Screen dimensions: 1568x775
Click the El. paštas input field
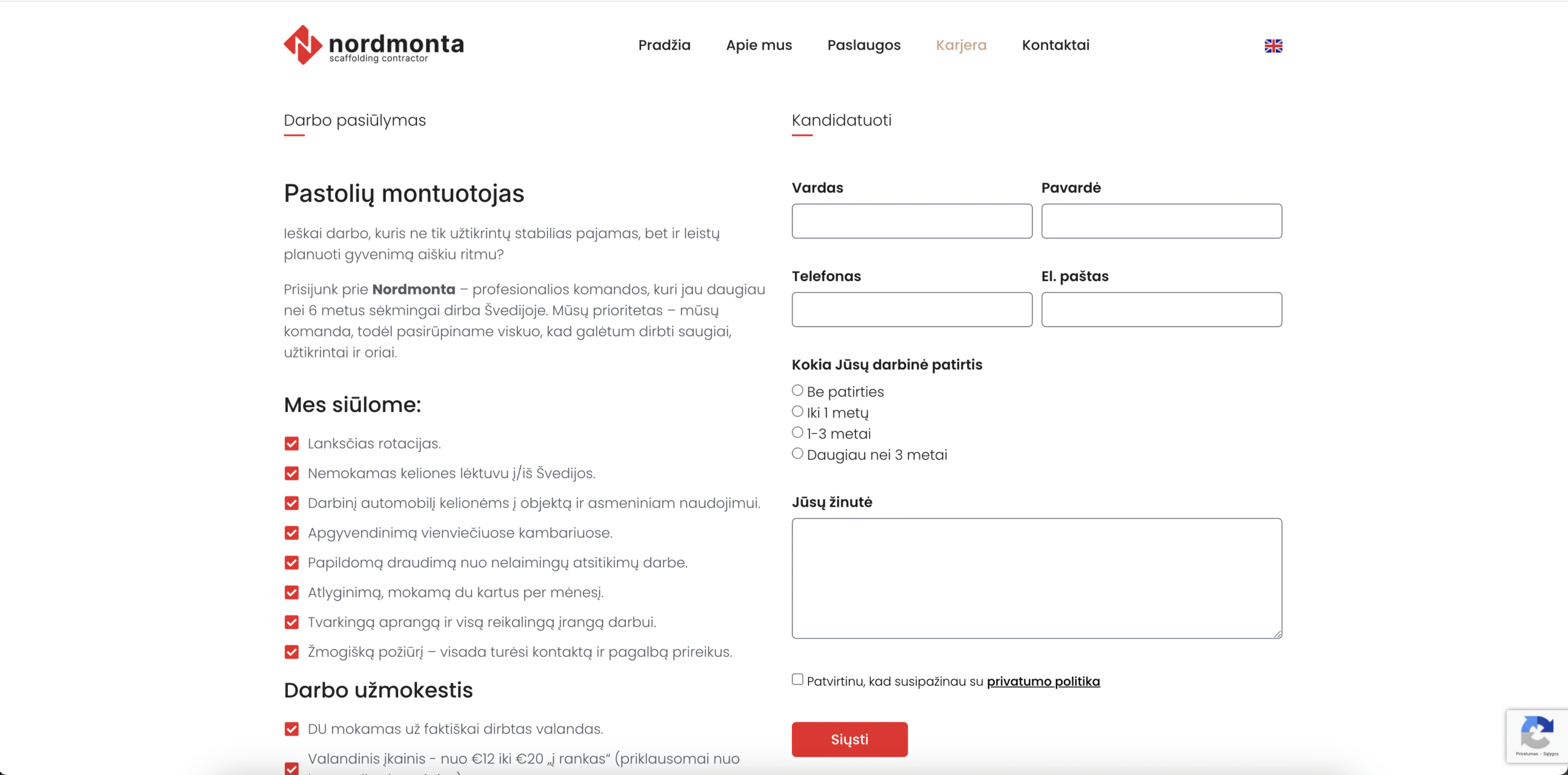coord(1161,309)
